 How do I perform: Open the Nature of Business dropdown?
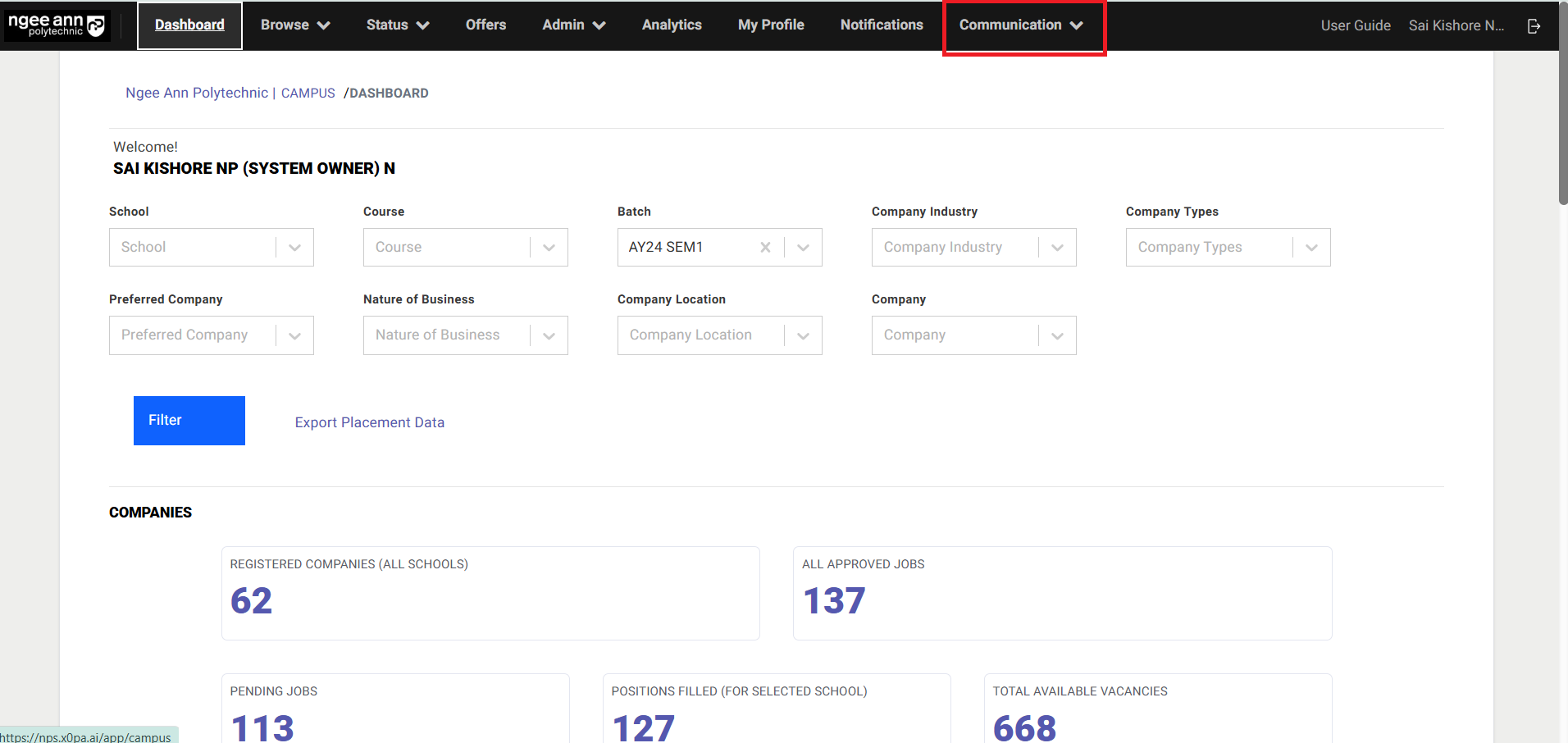coord(549,335)
